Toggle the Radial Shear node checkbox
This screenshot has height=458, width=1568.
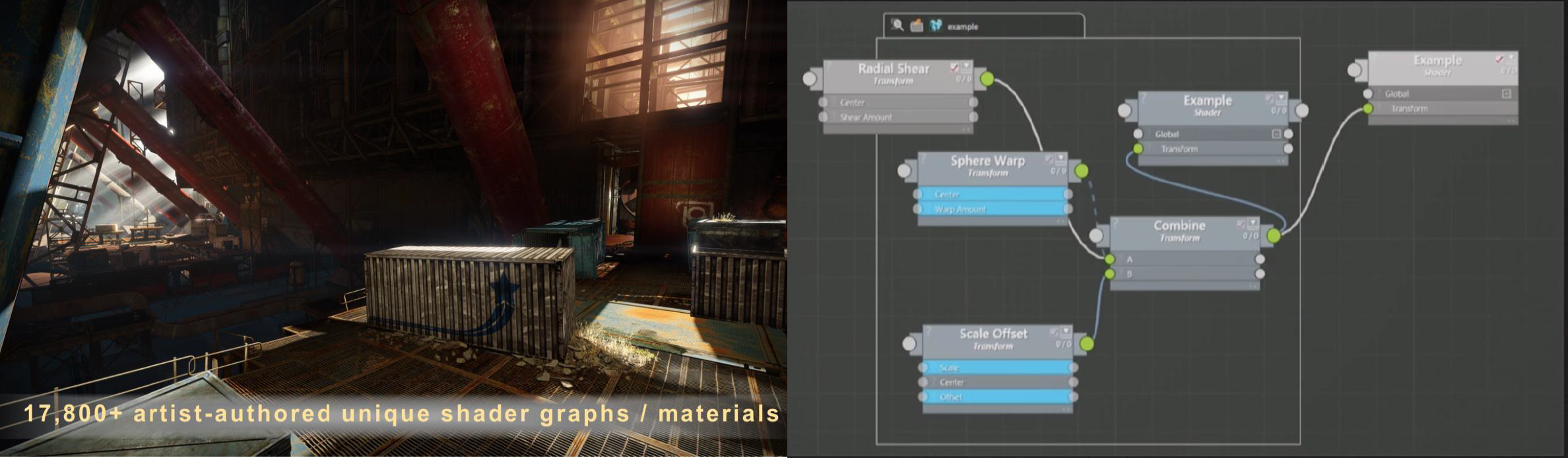click(954, 67)
